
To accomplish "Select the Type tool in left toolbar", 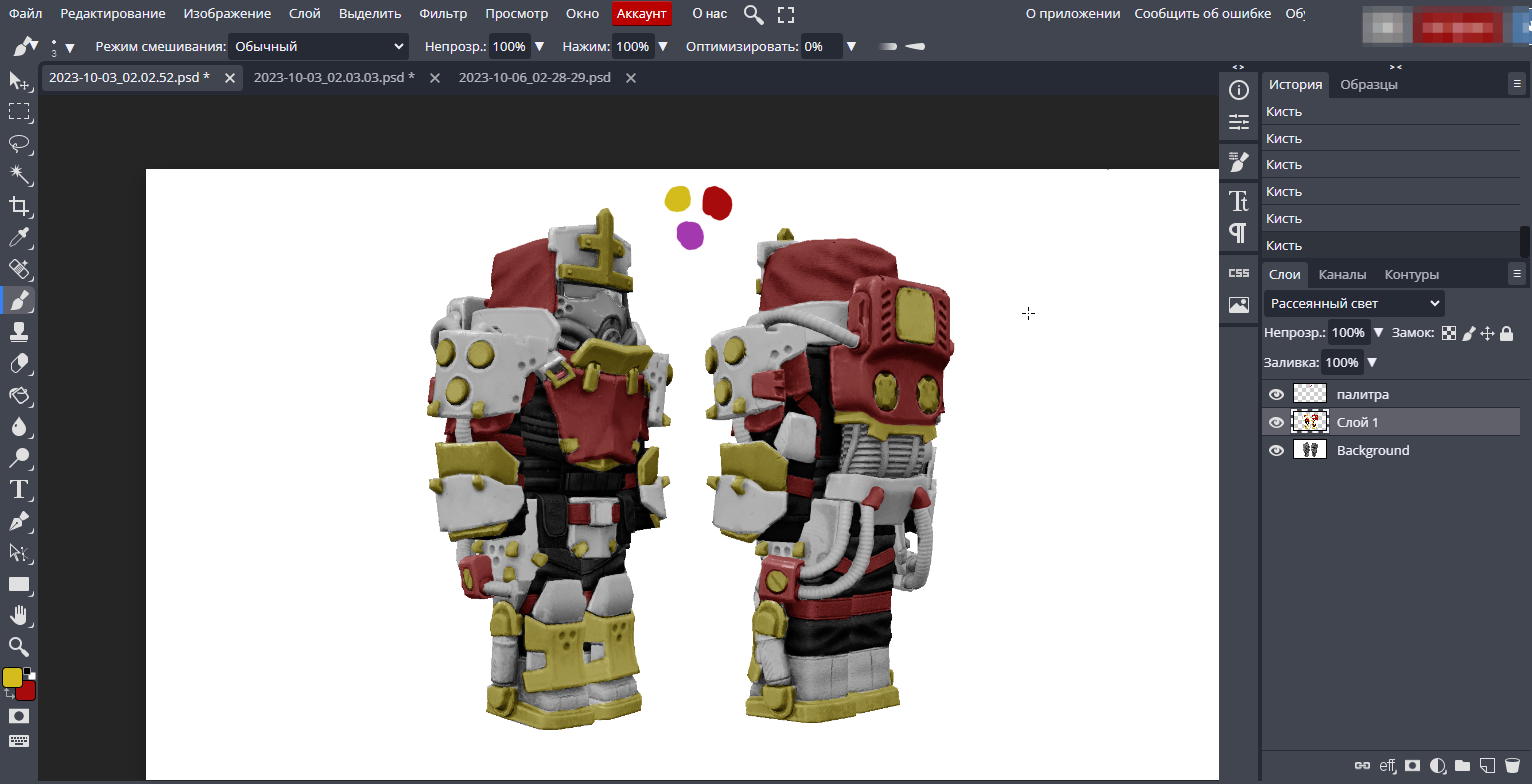I will [x=18, y=489].
